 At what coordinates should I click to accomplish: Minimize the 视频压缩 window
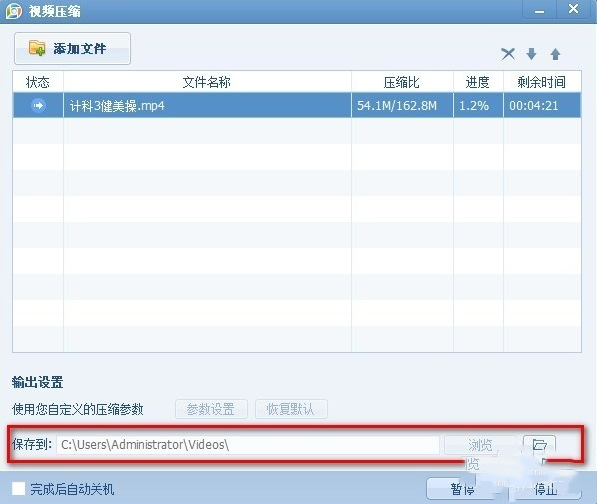tap(539, 10)
